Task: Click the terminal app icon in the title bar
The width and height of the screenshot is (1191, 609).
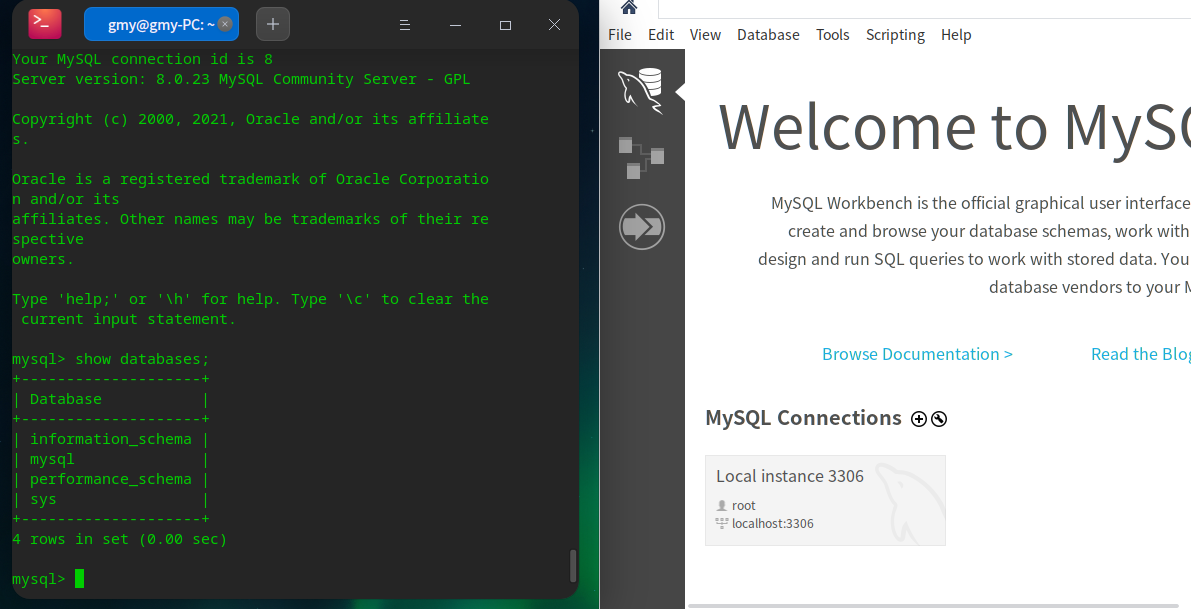Action: pyautogui.click(x=45, y=24)
